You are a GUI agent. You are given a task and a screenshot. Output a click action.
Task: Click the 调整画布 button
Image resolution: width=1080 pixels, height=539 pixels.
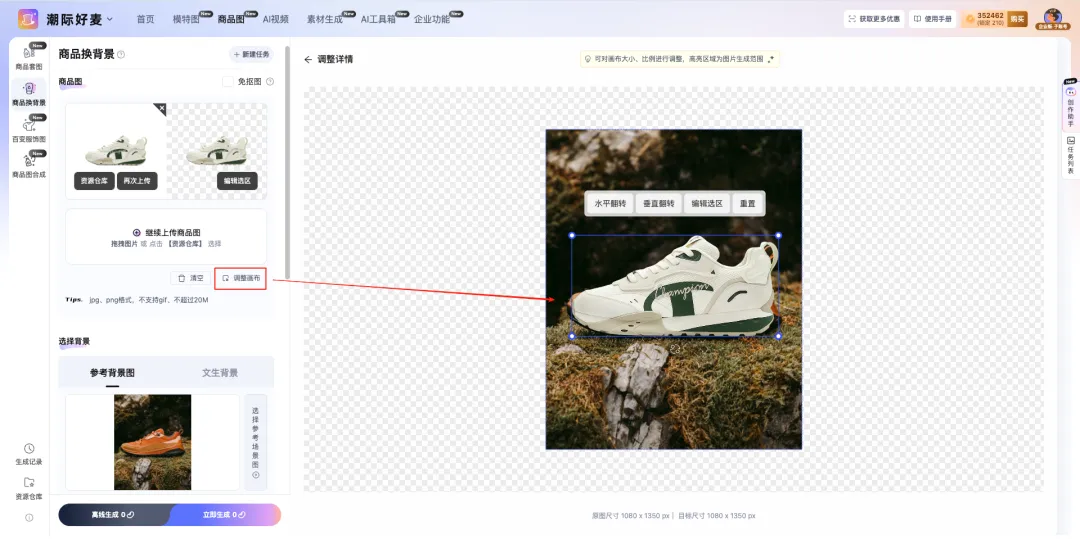click(x=240, y=278)
